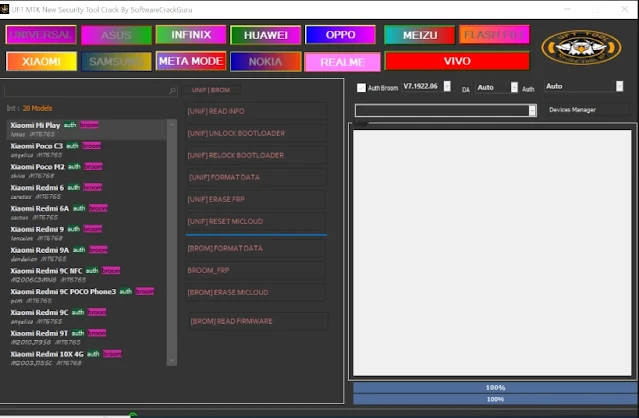Click the broom tag on Redmi 9C NFC
Viewport: 639px width, 418px height.
point(111,270)
